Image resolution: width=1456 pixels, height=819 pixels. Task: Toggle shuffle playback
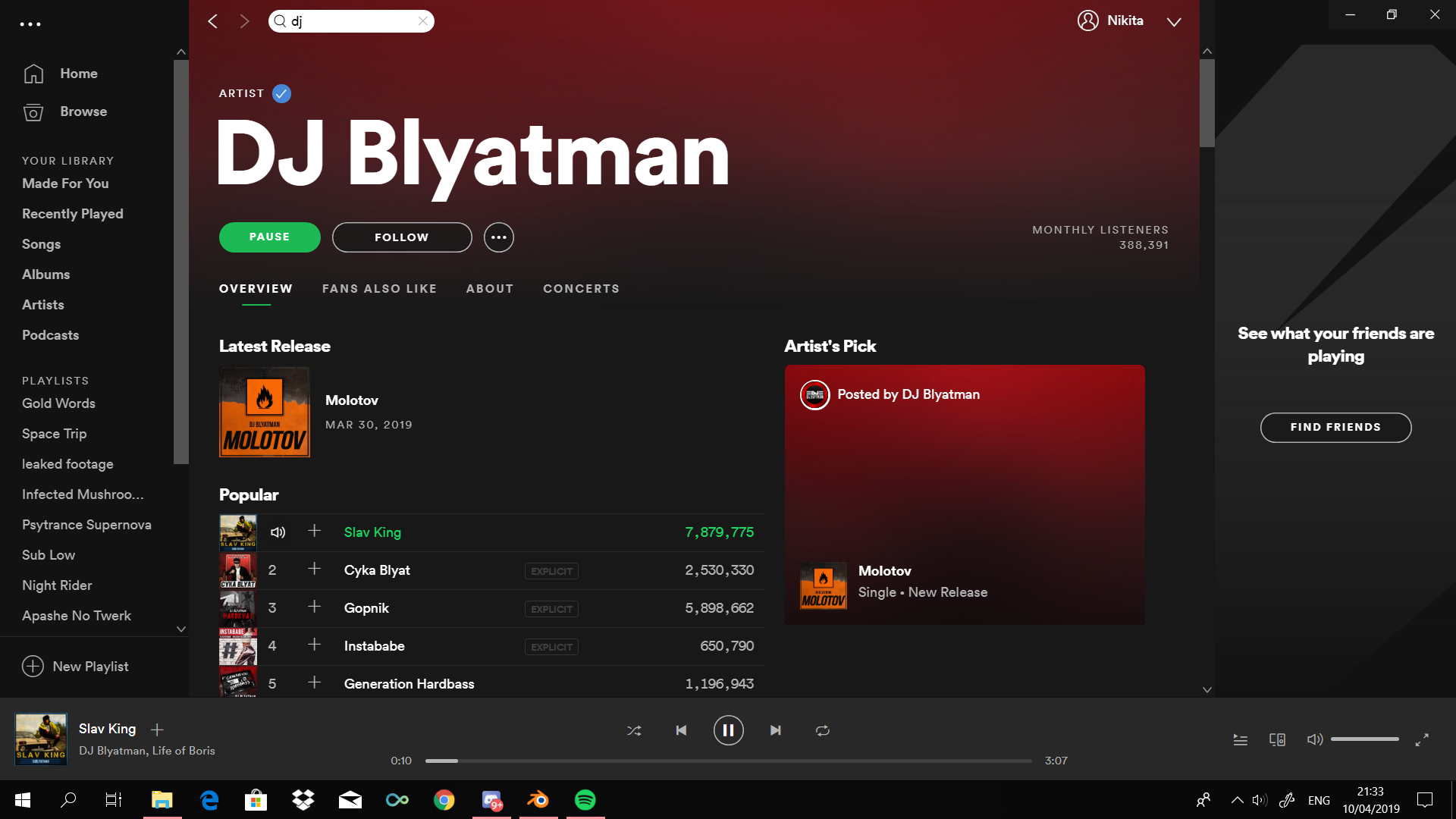[x=634, y=730]
